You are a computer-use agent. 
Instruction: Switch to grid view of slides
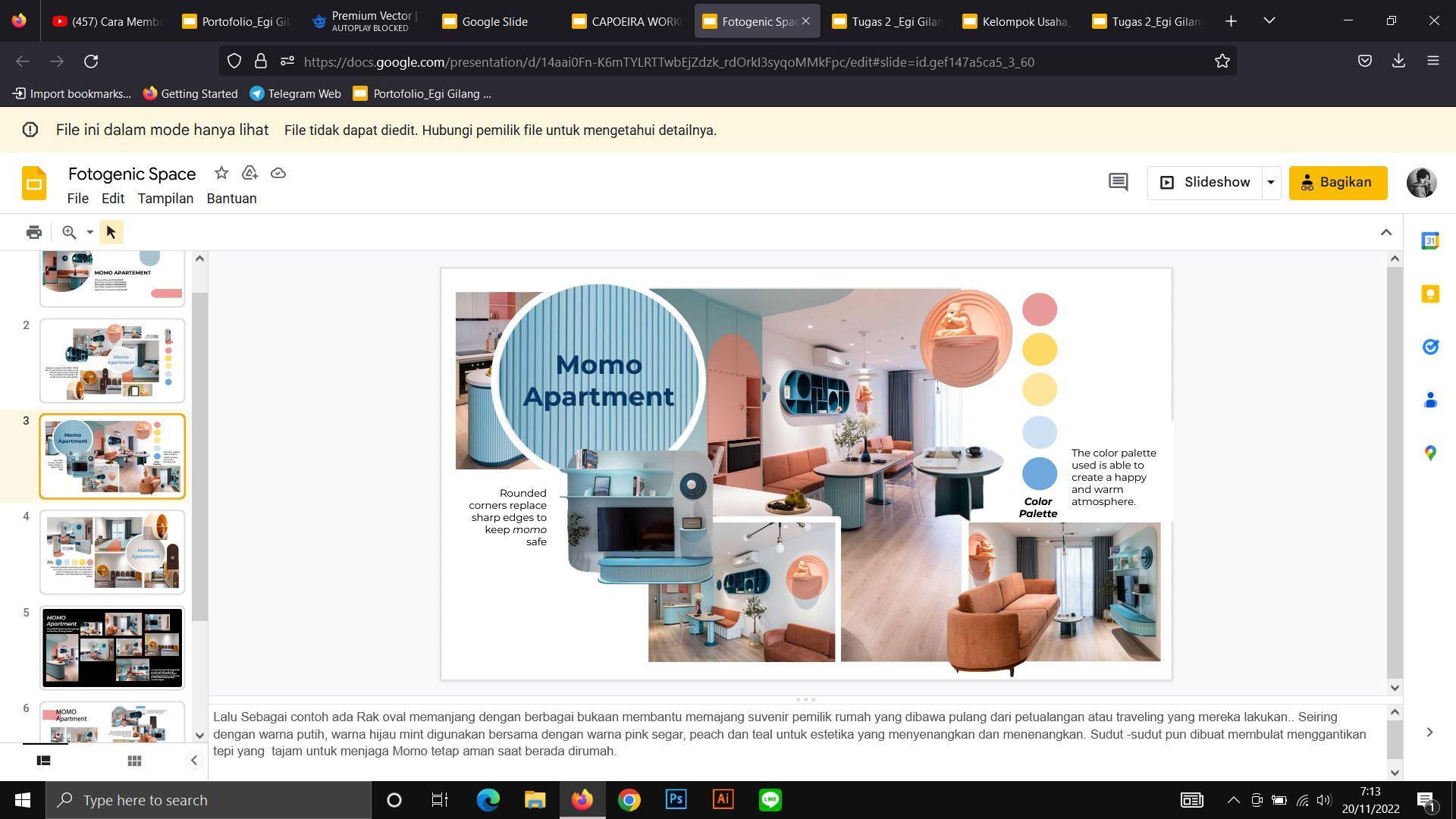click(x=134, y=761)
